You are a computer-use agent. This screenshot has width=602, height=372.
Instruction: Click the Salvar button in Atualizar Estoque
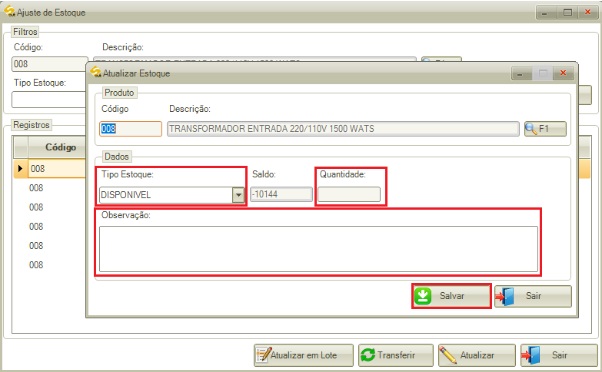[x=452, y=296]
